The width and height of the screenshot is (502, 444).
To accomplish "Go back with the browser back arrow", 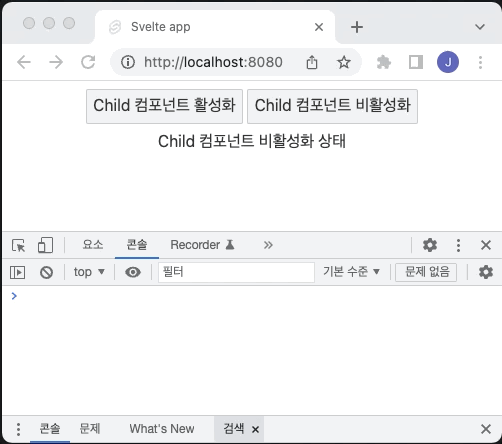I will tap(24, 62).
